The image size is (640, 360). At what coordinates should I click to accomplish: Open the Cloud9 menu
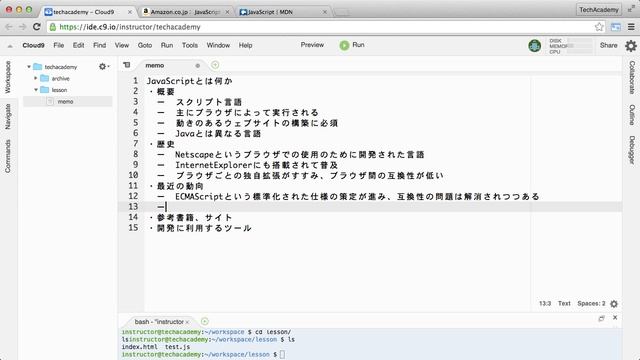pos(33,45)
